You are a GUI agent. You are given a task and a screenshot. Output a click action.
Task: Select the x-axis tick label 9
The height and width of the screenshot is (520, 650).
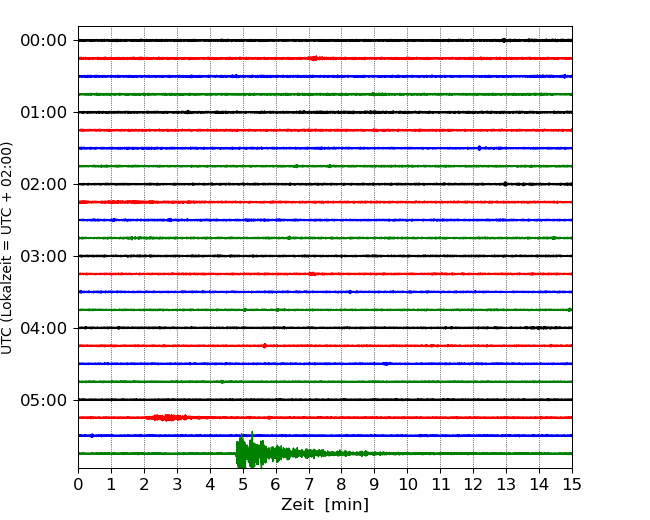[375, 484]
